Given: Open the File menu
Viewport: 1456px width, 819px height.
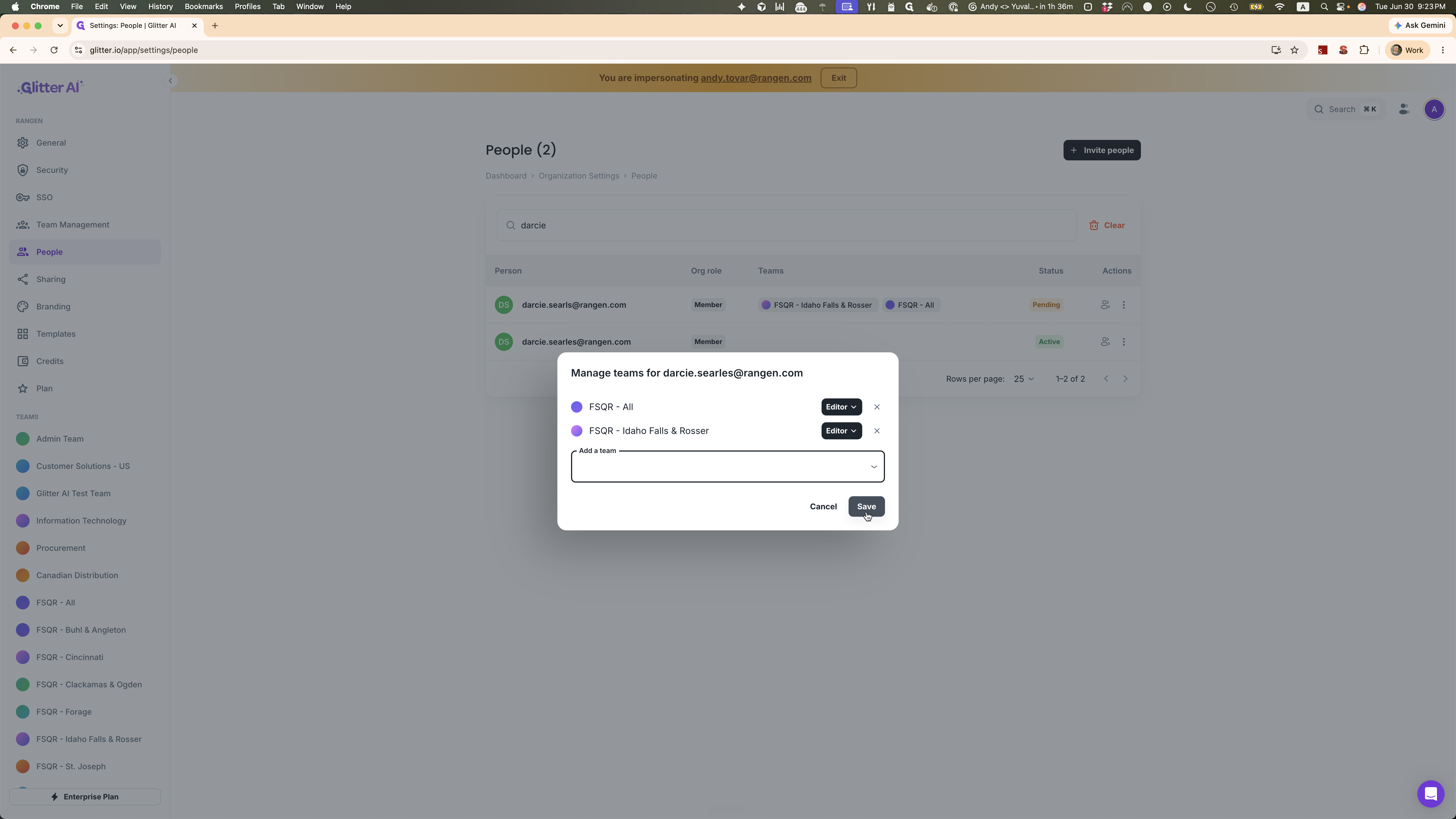Looking at the screenshot, I should coord(77,7).
